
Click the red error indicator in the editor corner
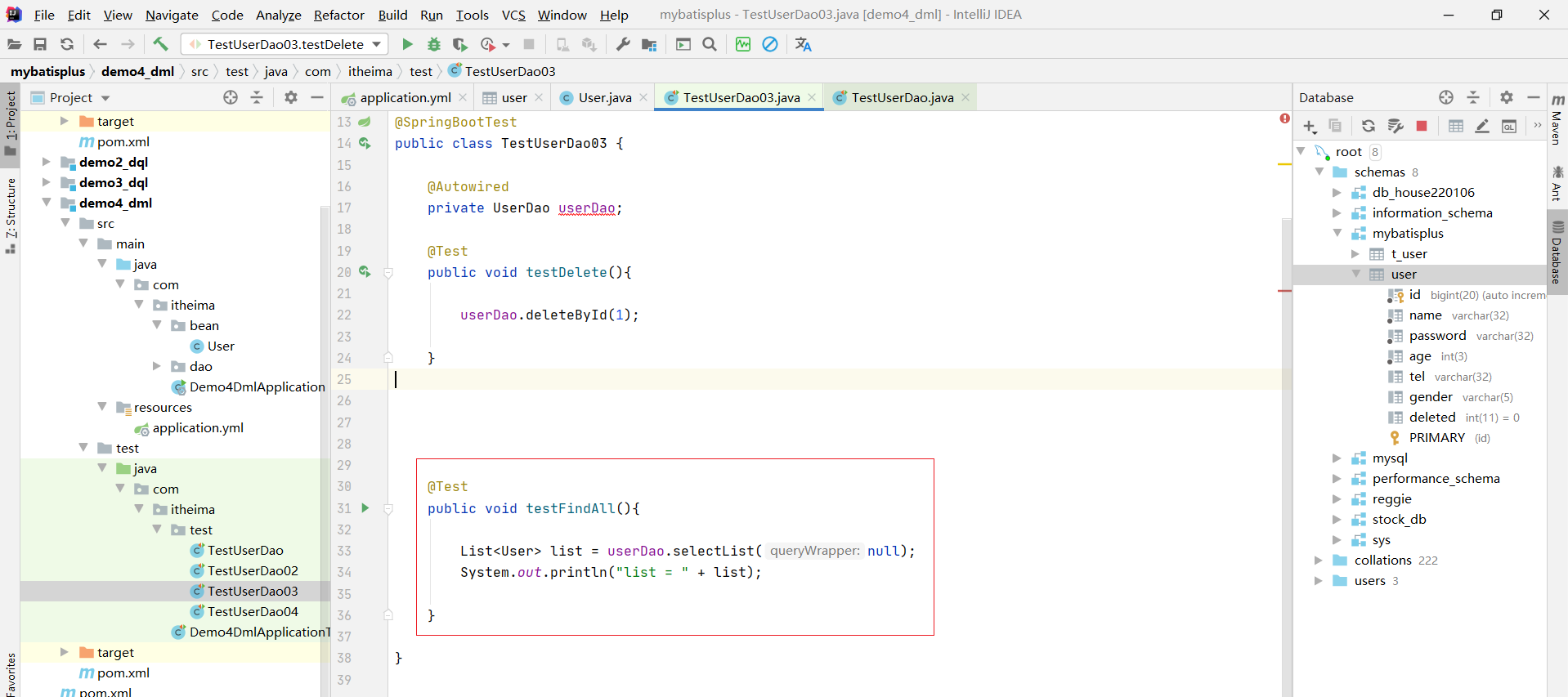[x=1284, y=119]
